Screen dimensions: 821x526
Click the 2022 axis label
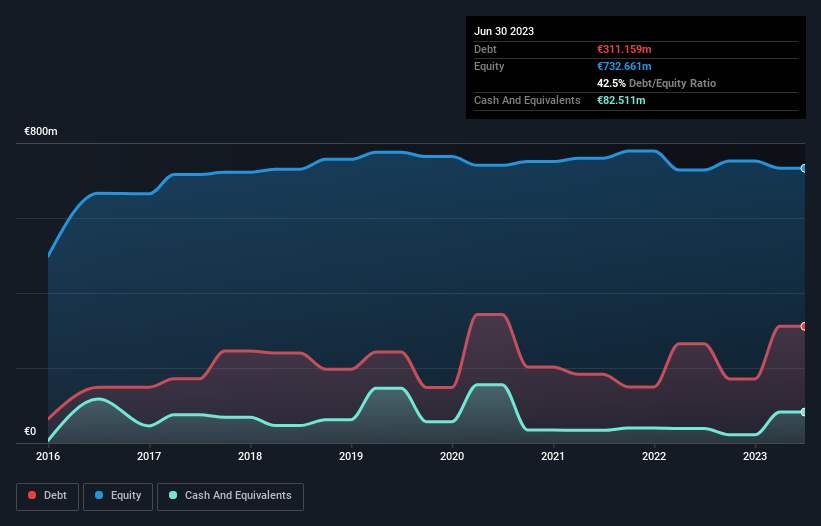click(x=654, y=456)
